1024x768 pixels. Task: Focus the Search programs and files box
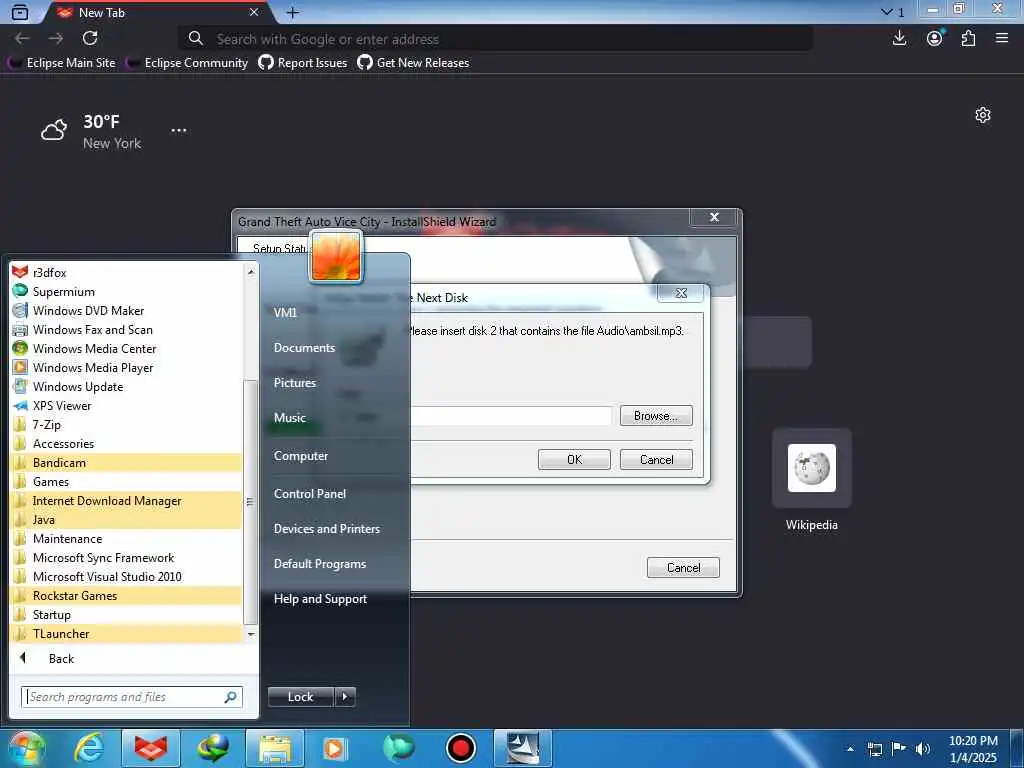pos(132,697)
